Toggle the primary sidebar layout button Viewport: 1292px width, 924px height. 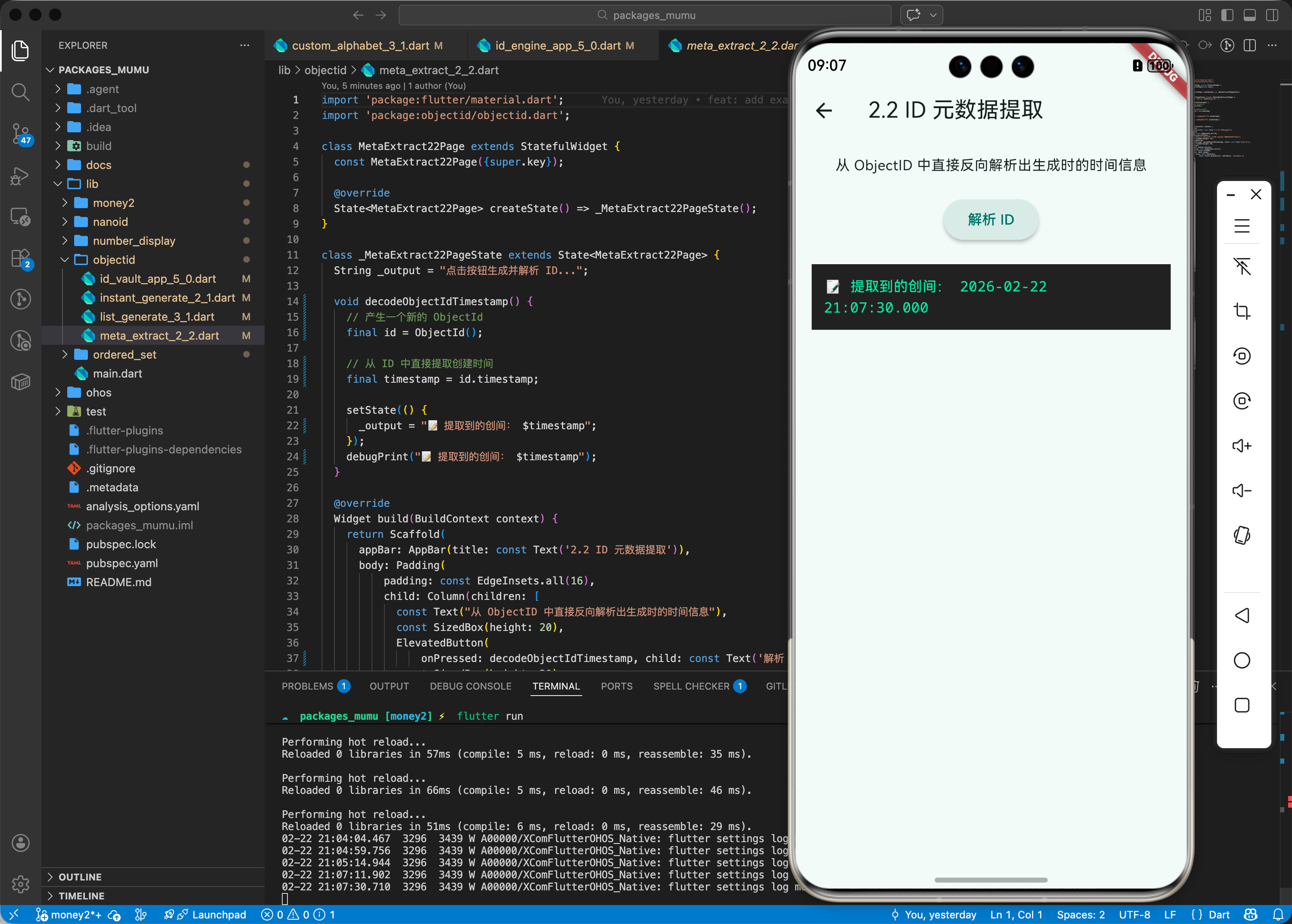coord(1227,16)
